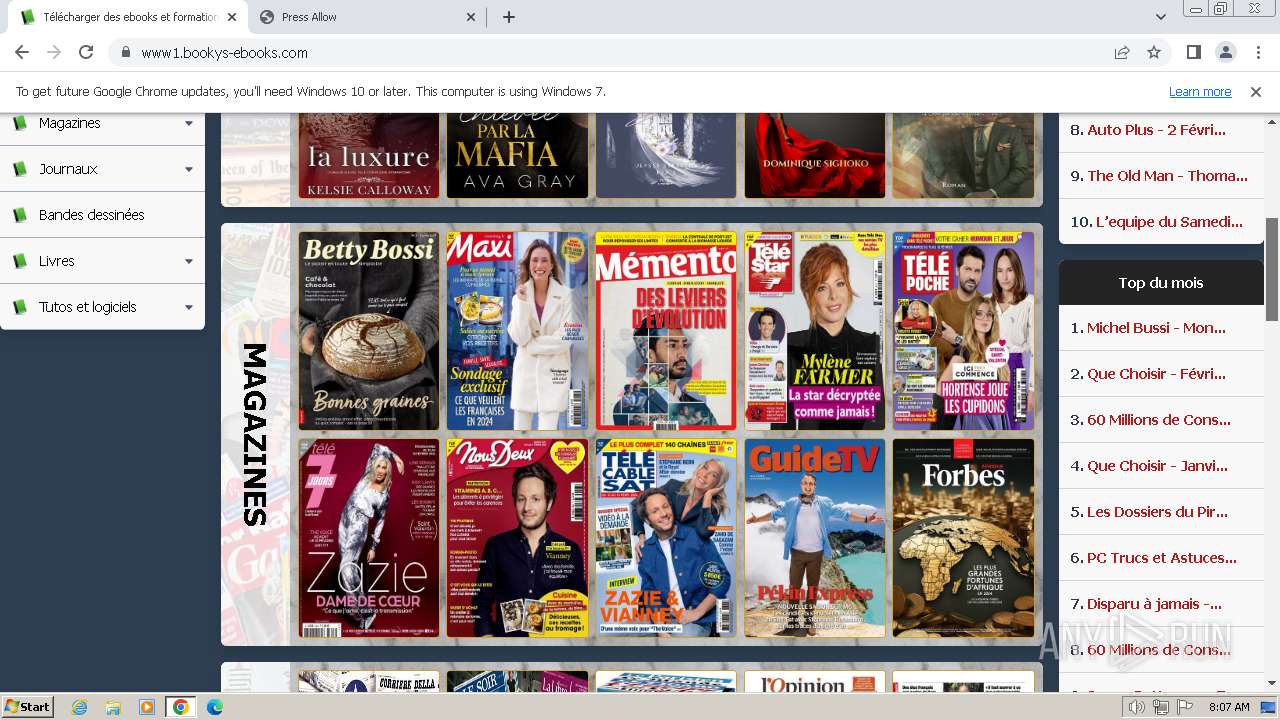Open Les Dossiers du Pir... link

tap(1157, 512)
